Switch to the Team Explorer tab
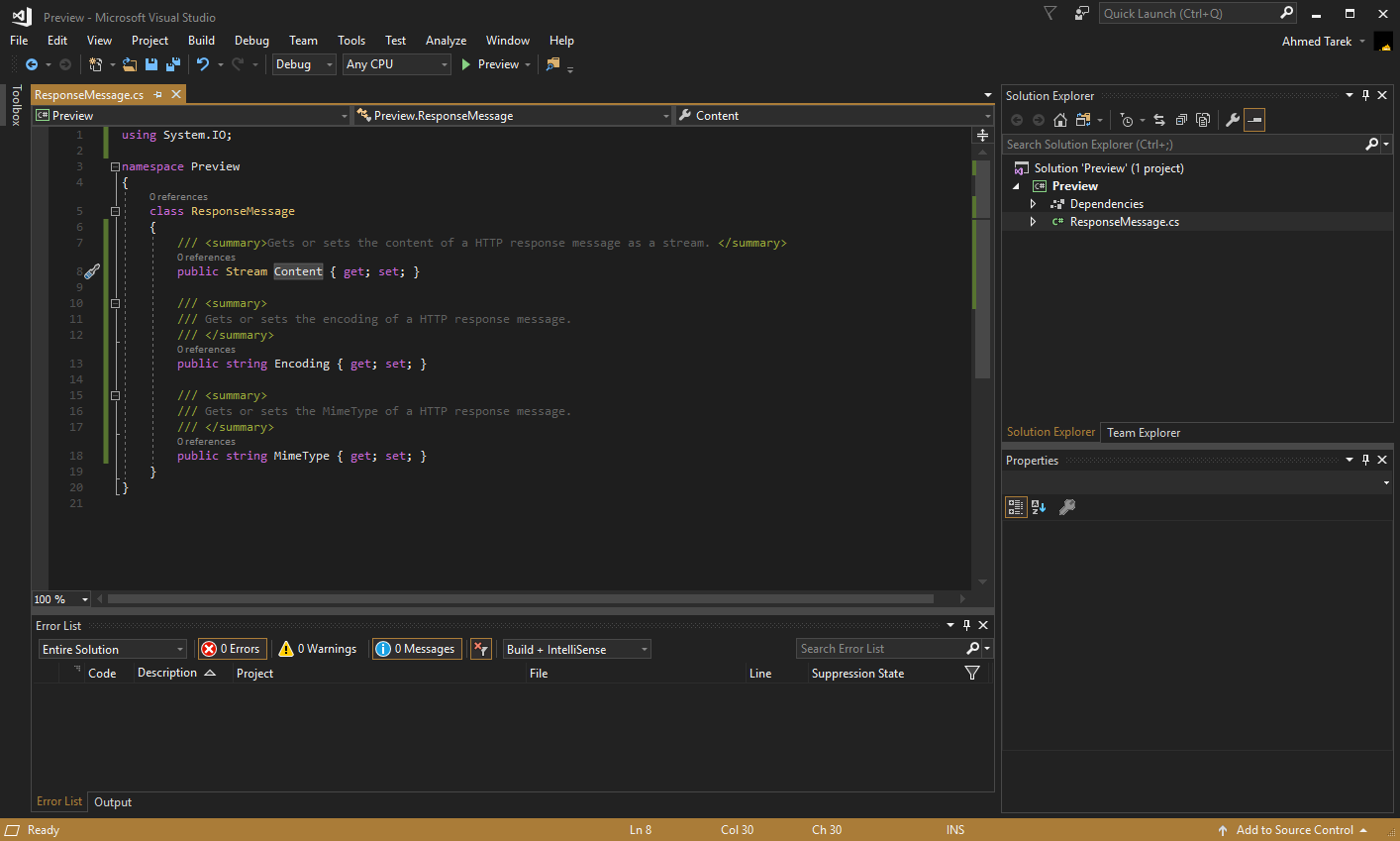The image size is (1400, 841). [1144, 433]
